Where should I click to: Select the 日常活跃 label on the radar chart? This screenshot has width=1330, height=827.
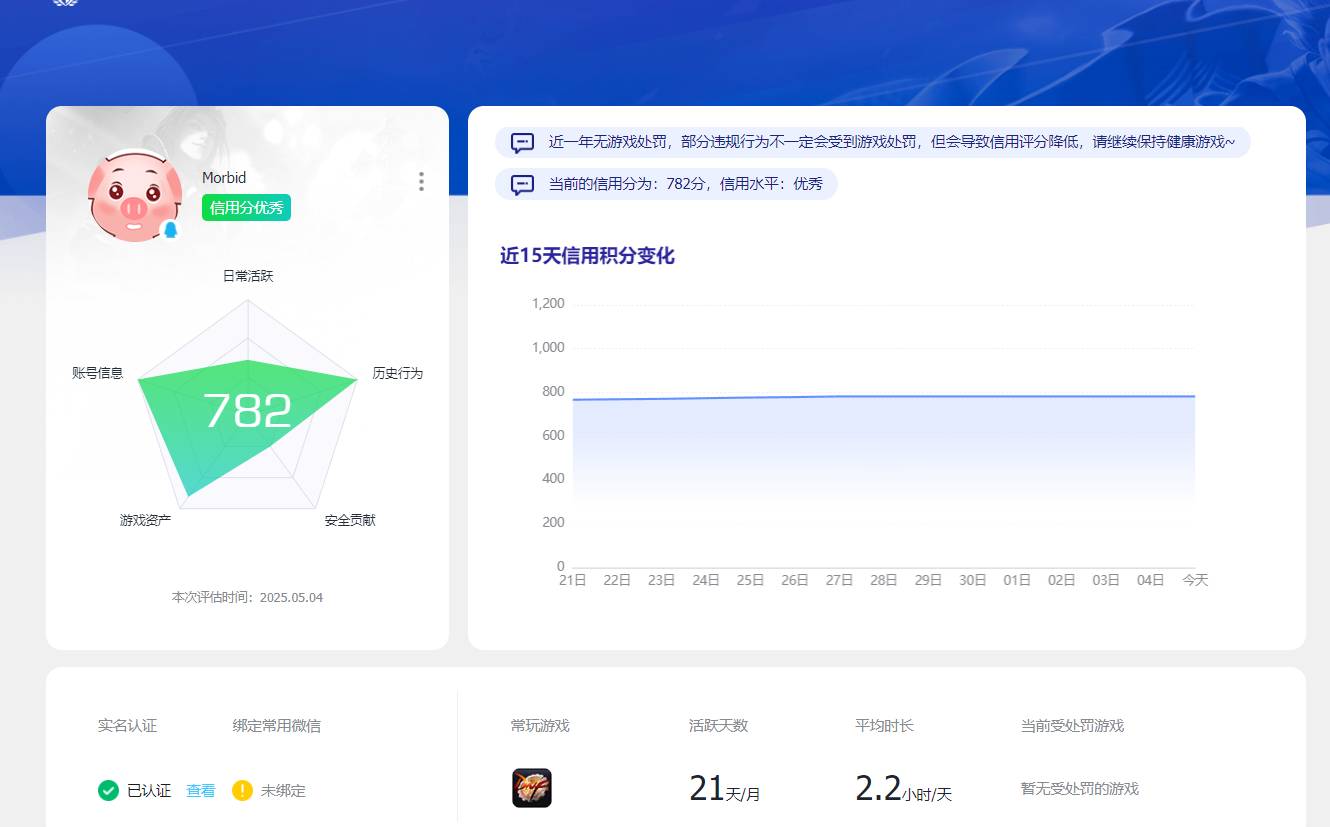point(246,276)
